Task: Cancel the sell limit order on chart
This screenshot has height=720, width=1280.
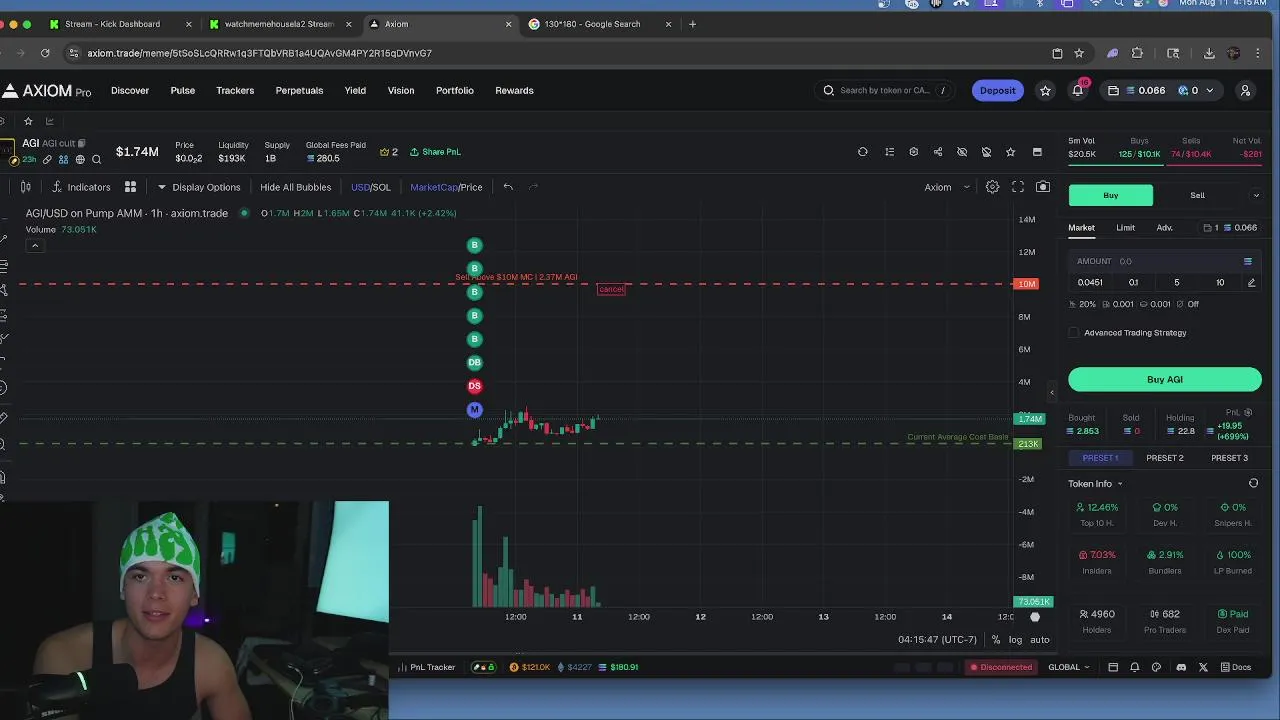Action: pos(611,289)
